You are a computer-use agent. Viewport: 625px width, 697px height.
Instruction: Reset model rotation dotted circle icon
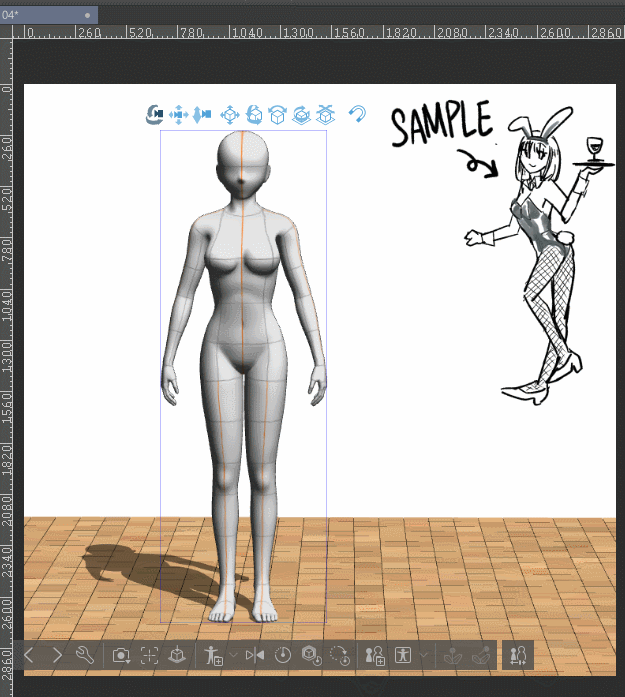(340, 655)
